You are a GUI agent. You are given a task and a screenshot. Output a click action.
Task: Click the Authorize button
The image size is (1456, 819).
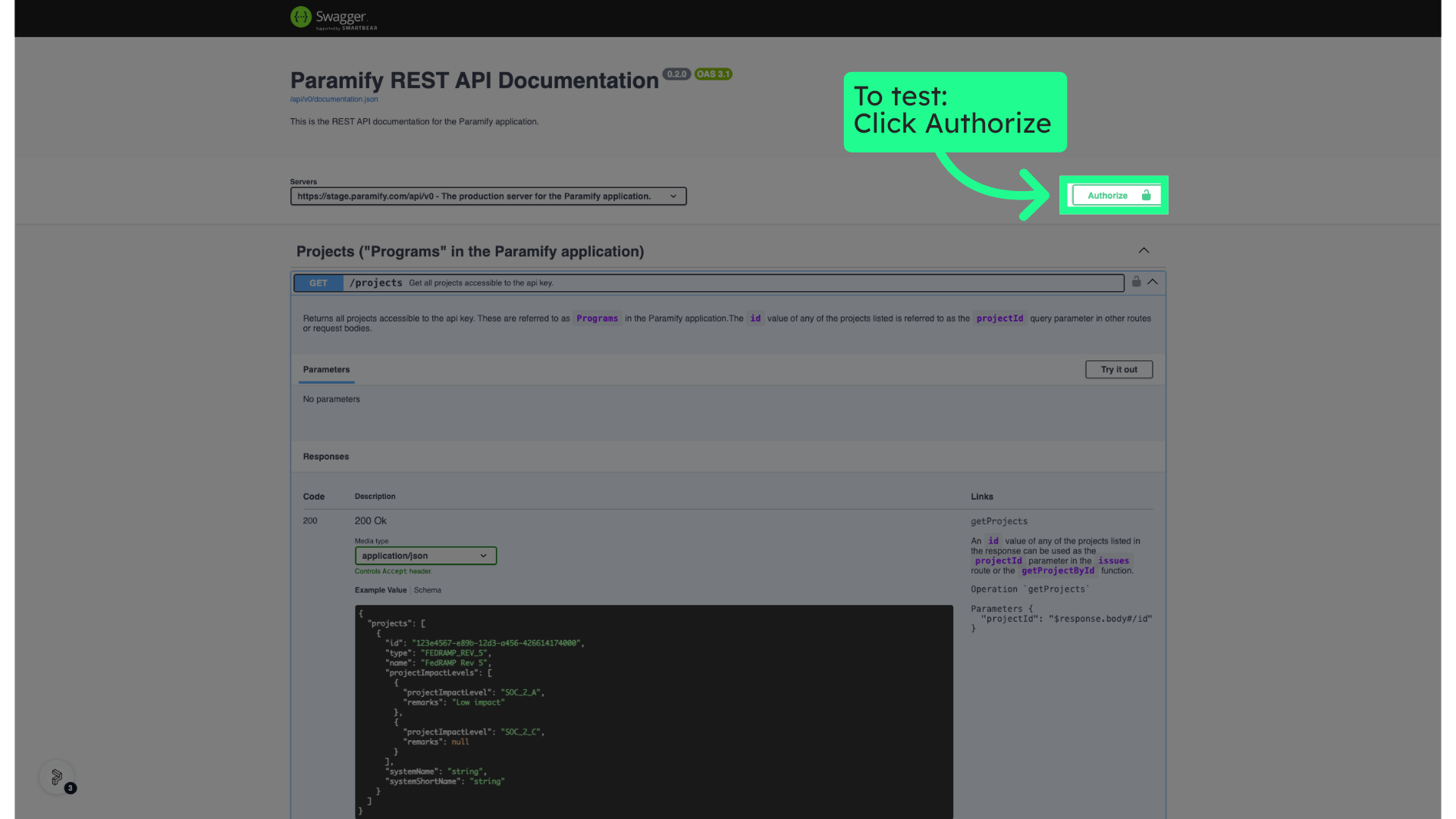tap(1116, 196)
